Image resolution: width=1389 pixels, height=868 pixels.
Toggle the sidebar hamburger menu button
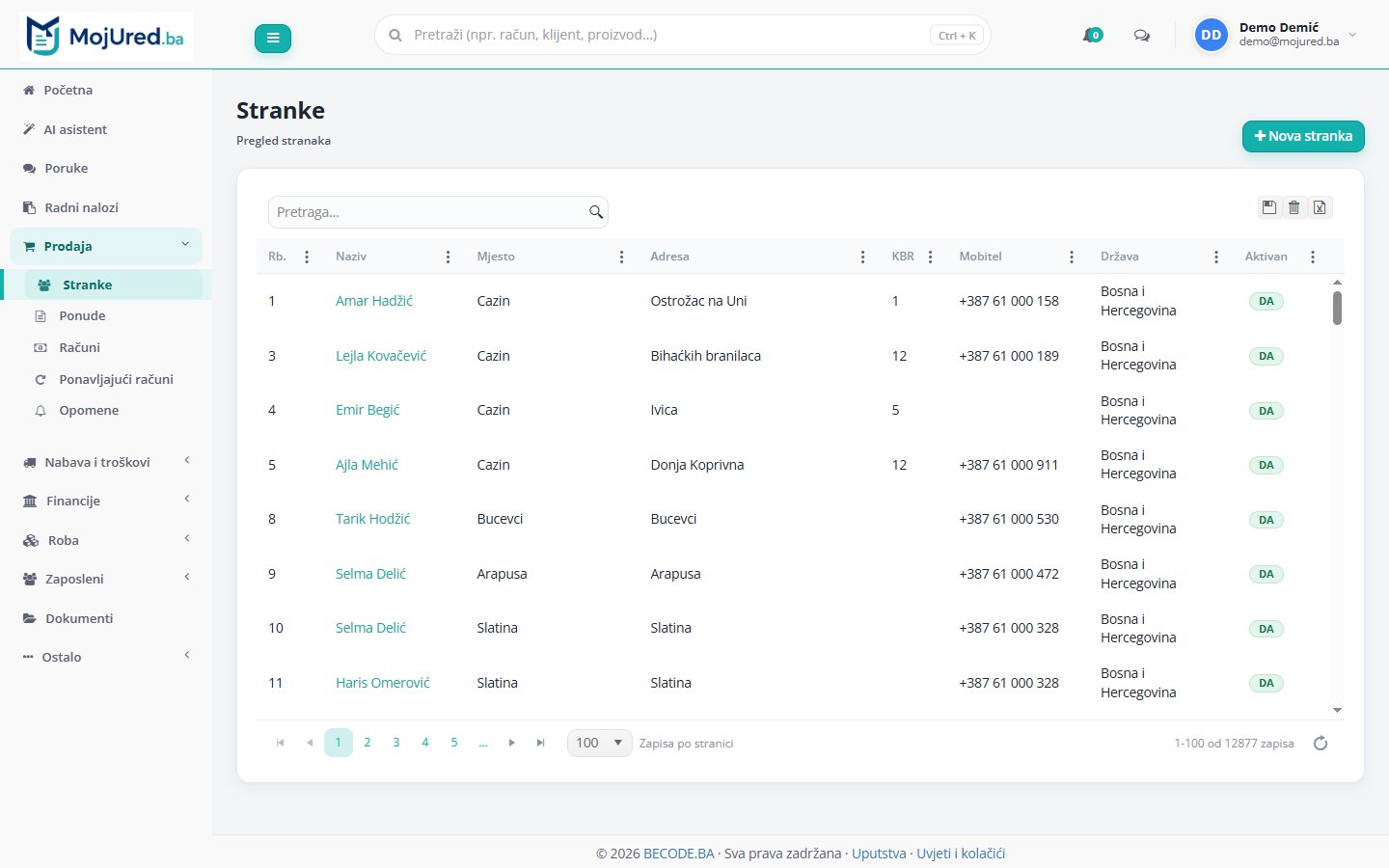[x=273, y=38]
